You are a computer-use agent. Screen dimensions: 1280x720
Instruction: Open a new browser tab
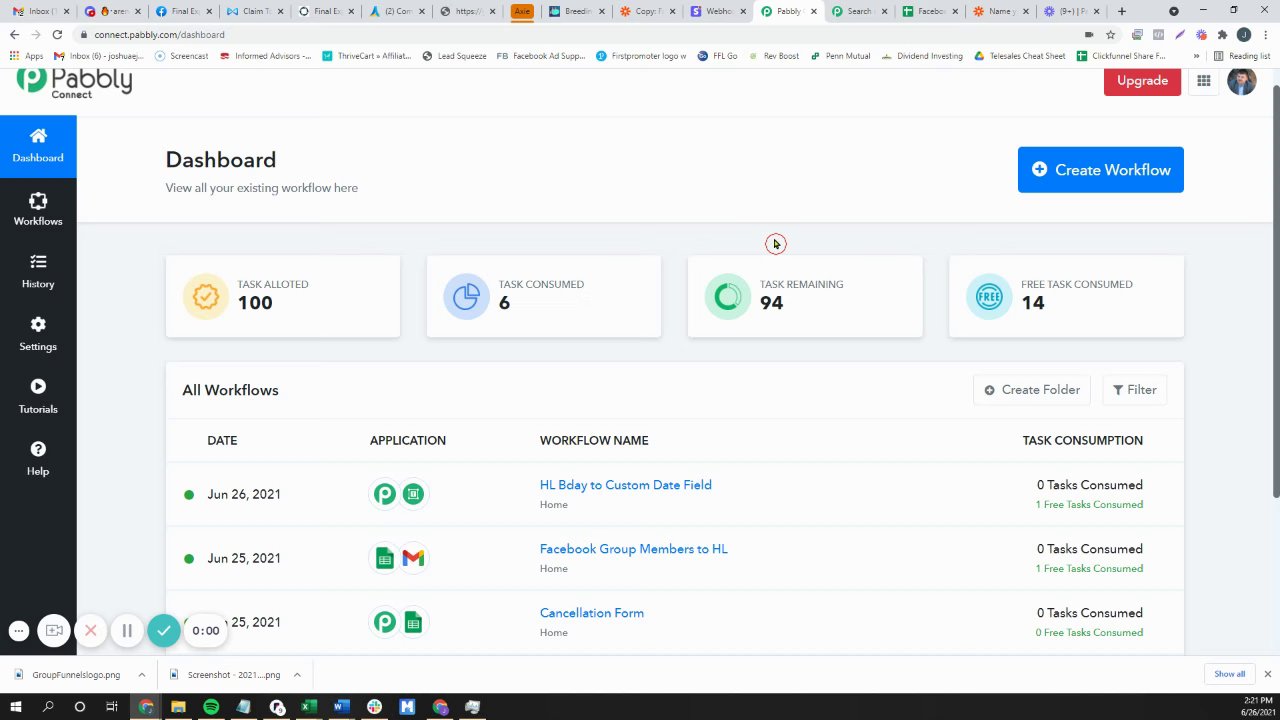[1122, 11]
